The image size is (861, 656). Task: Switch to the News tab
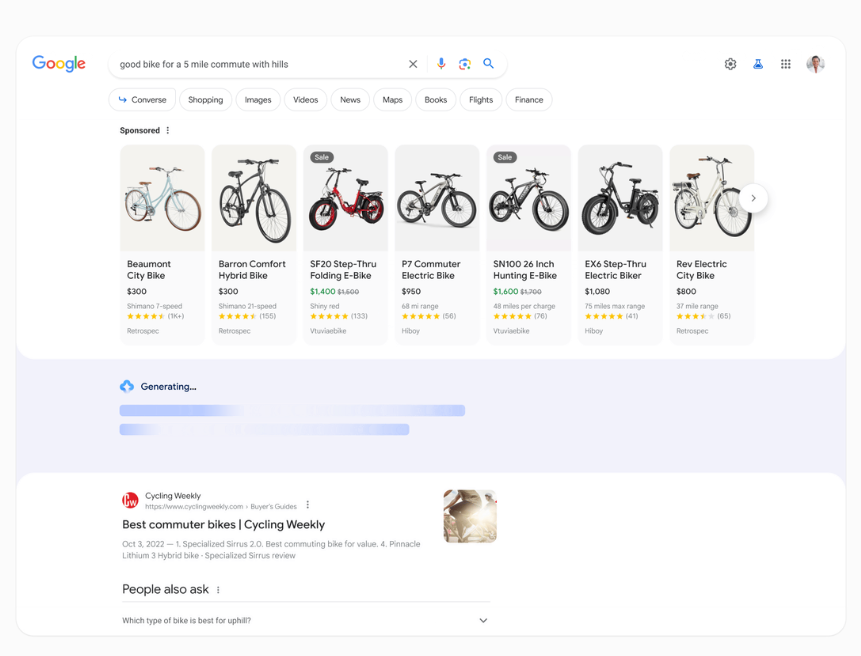coord(350,100)
